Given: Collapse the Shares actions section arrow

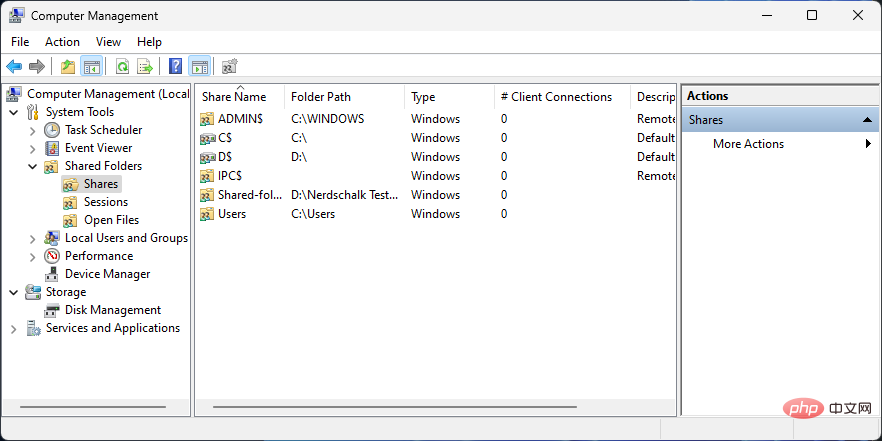Looking at the screenshot, I should click(867, 120).
